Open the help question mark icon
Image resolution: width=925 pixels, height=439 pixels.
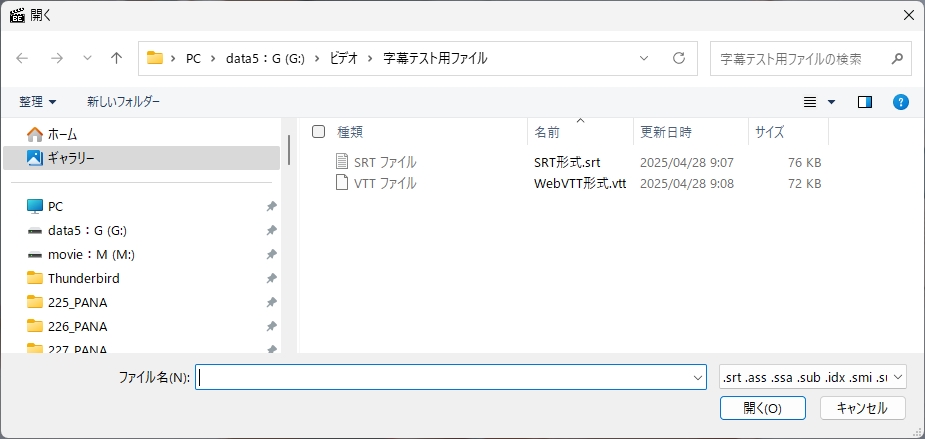(900, 102)
